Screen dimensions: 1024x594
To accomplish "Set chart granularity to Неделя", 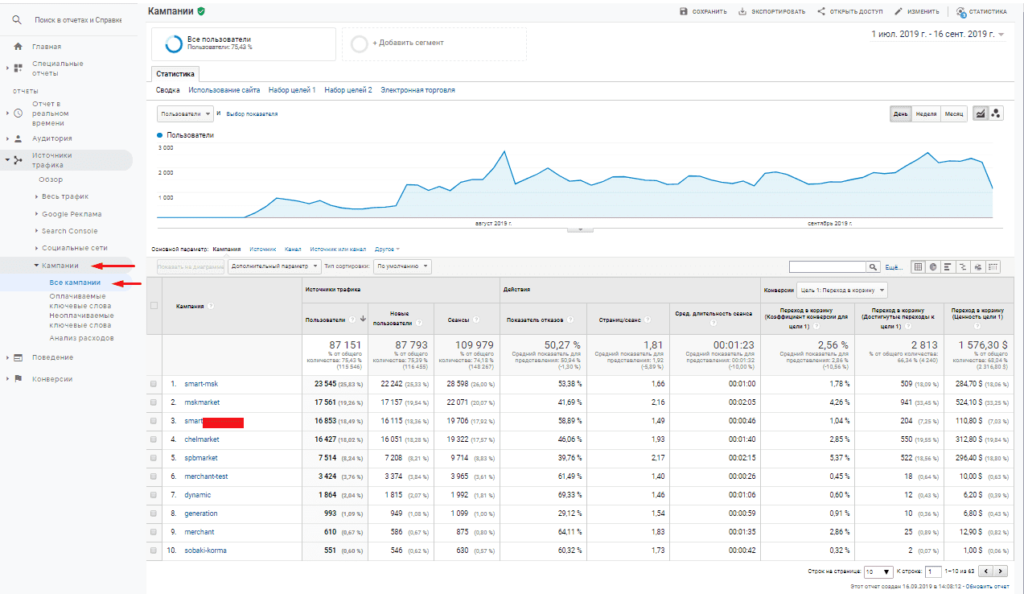I will pos(927,114).
